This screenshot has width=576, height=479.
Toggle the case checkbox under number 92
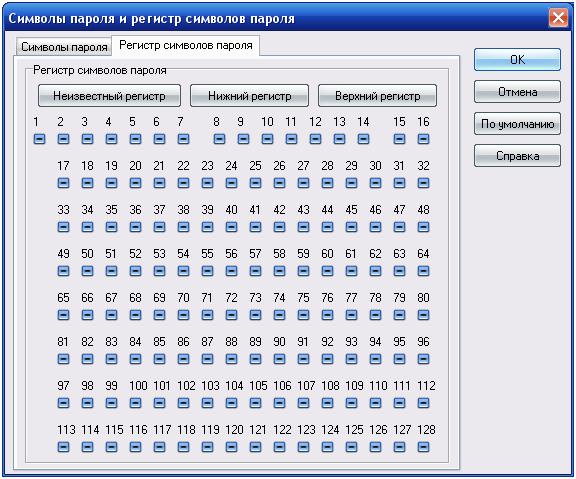click(x=327, y=359)
